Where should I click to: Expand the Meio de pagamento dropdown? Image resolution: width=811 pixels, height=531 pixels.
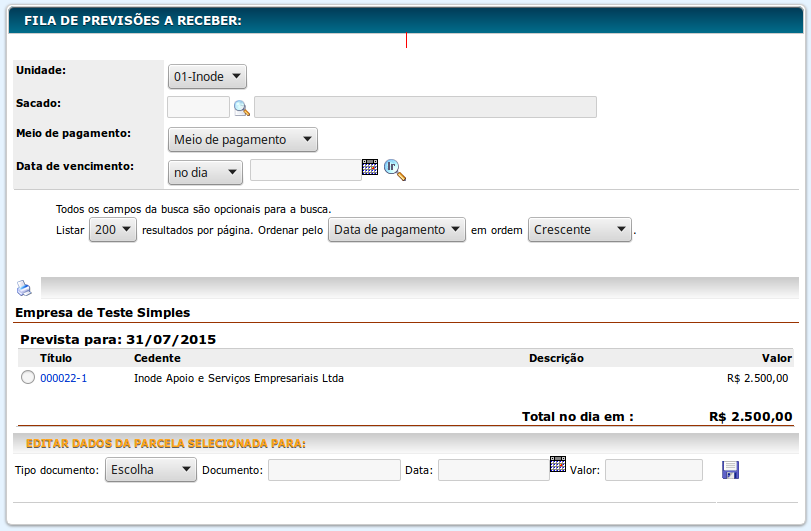click(x=242, y=140)
